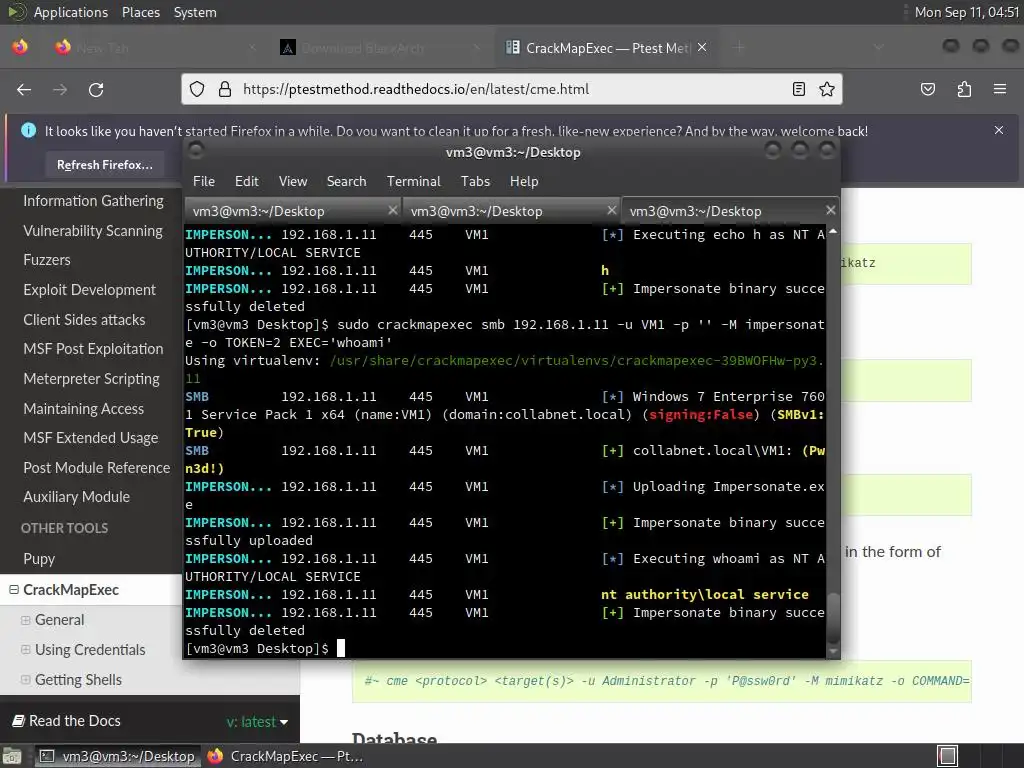The width and height of the screenshot is (1024, 768).
Task: Open the terminal Help menu
Action: point(524,182)
